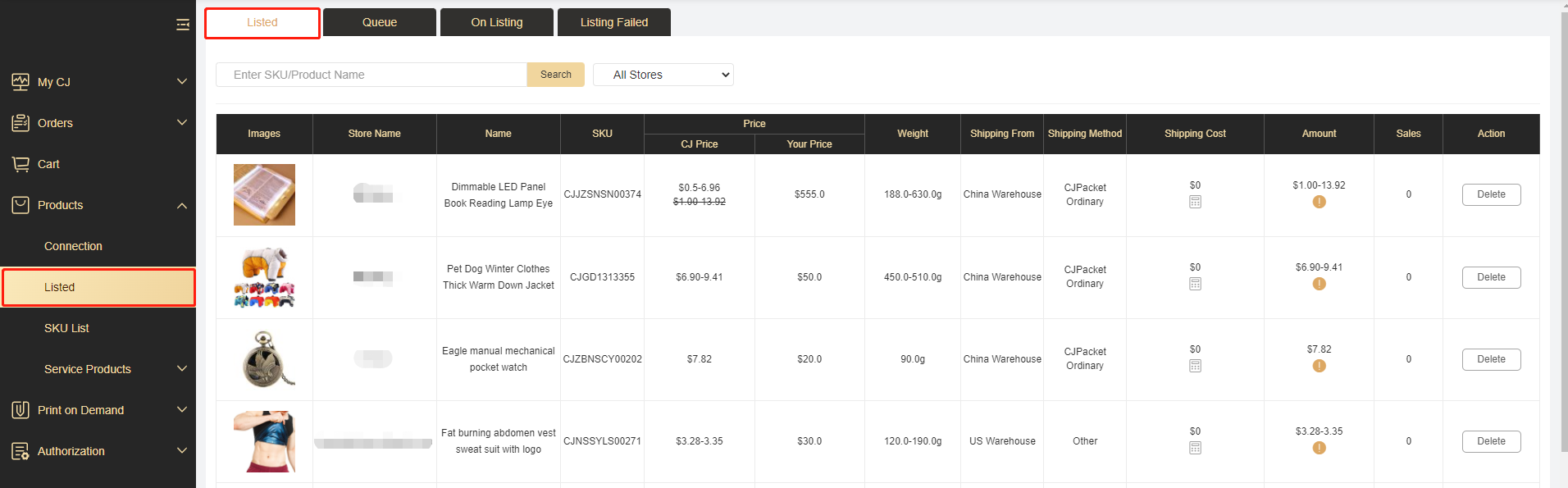Viewport: 1568px width, 488px height.
Task: Expand the Service Products submenu
Action: [182, 369]
